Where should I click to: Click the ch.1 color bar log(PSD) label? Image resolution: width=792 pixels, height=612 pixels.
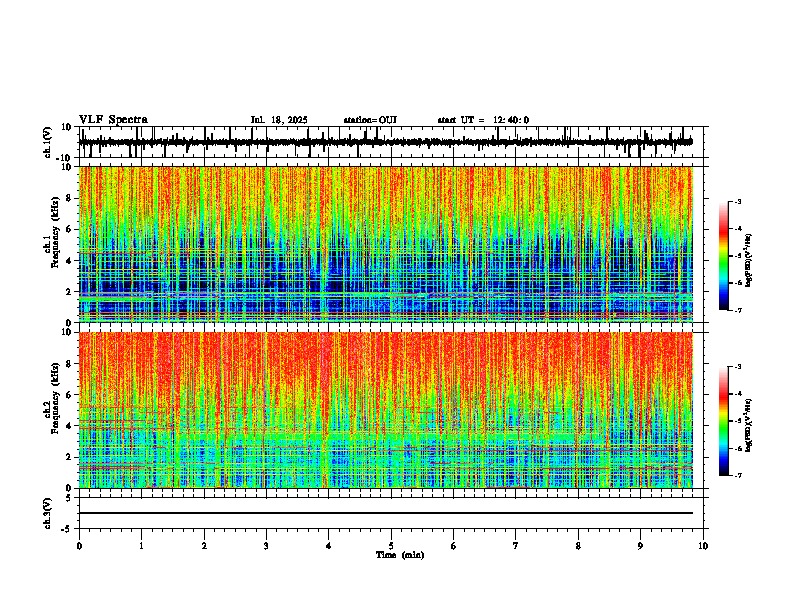748,261
